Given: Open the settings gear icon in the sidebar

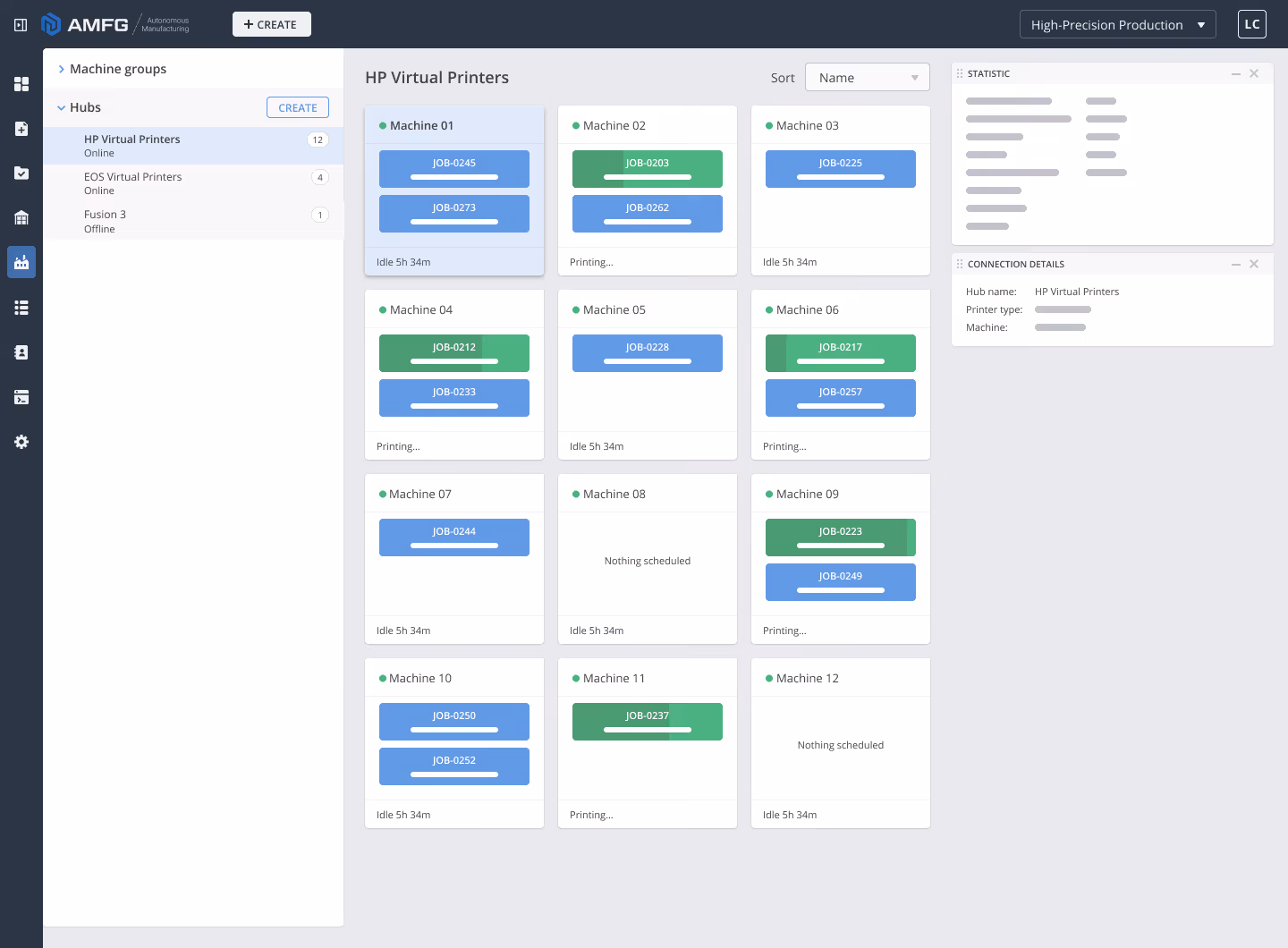Looking at the screenshot, I should pos(21,442).
